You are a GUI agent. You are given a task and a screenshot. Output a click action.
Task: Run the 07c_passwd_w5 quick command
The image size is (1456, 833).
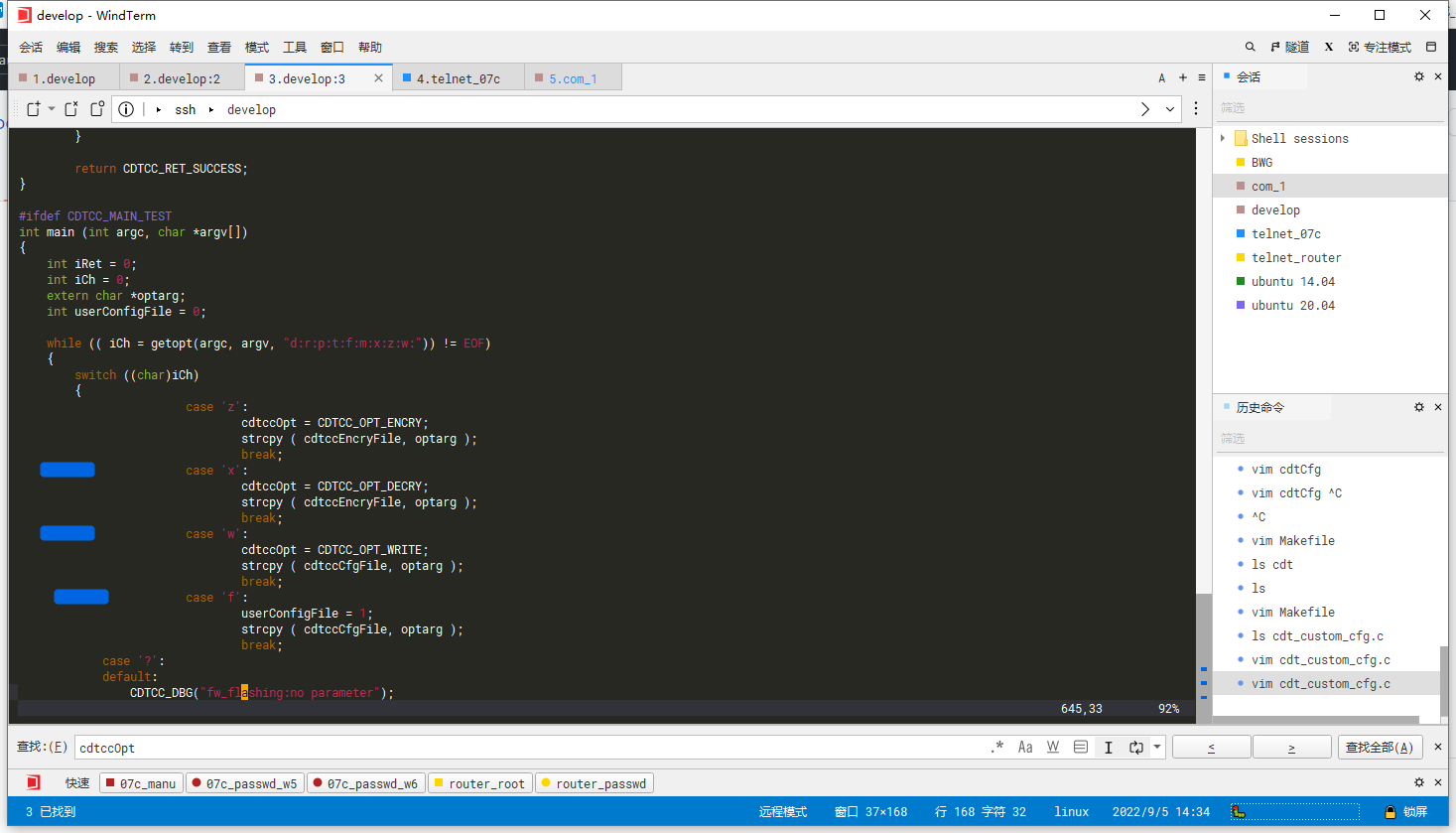244,783
